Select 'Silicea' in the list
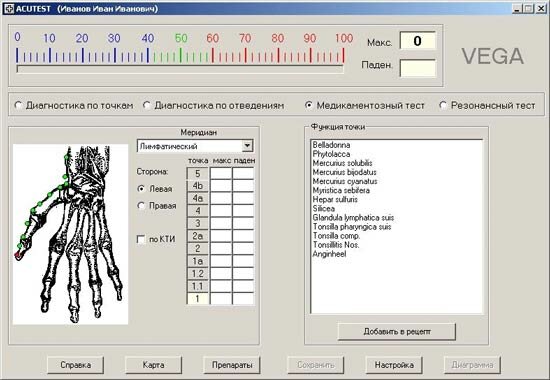The image size is (550, 380). pyautogui.click(x=323, y=209)
